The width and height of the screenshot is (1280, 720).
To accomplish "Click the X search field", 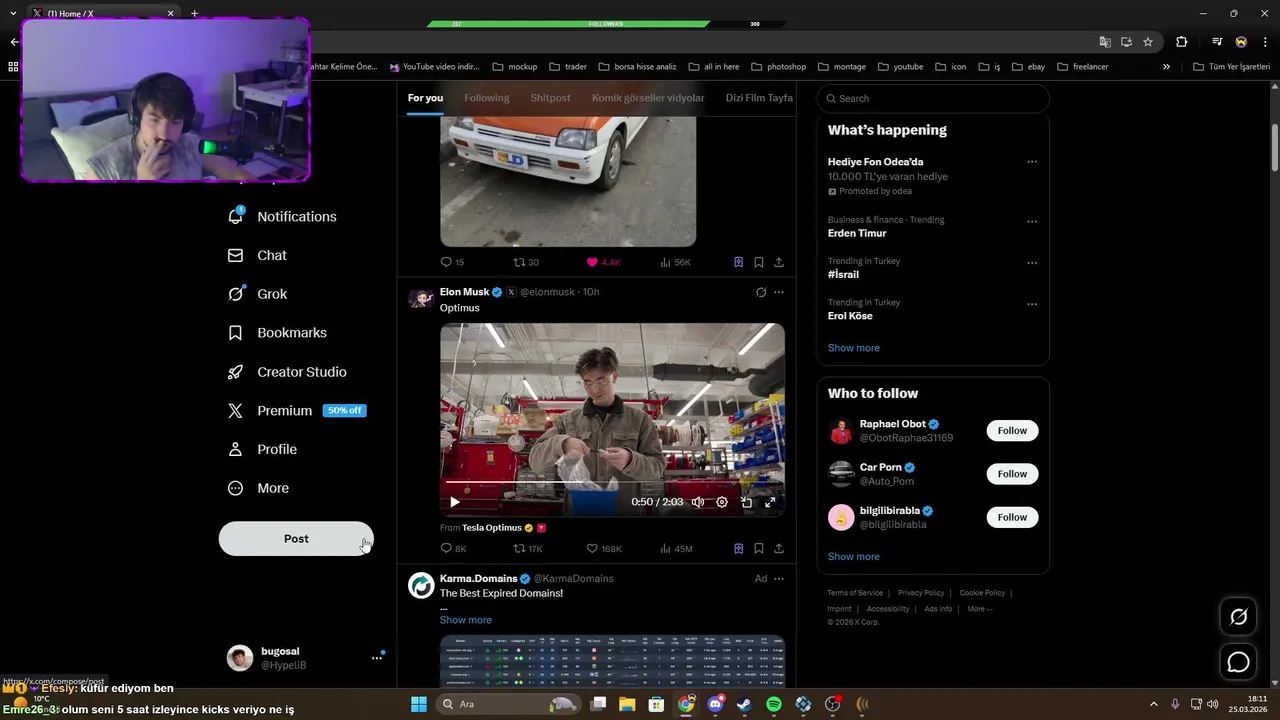I will (933, 98).
